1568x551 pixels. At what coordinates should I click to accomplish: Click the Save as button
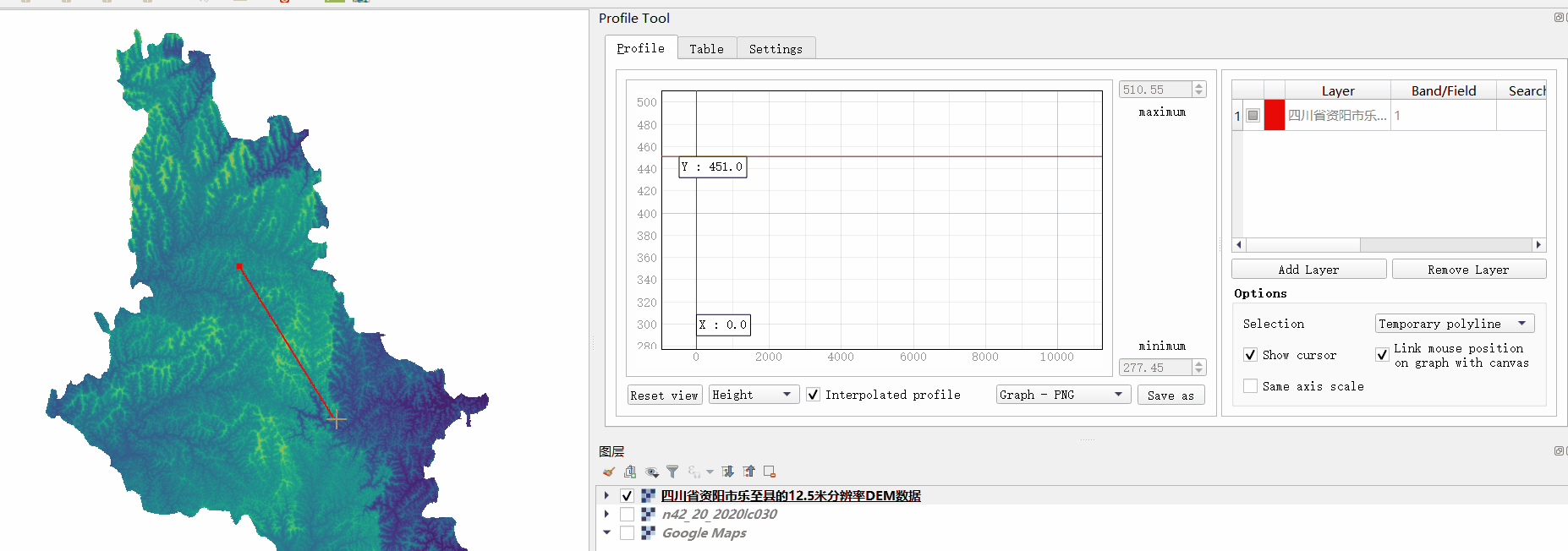(x=1171, y=395)
